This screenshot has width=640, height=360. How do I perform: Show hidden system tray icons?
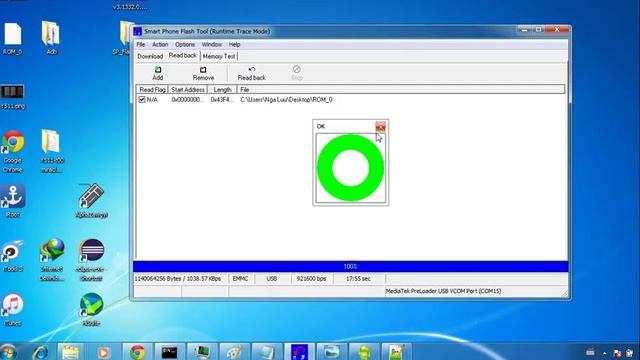pyautogui.click(x=604, y=353)
